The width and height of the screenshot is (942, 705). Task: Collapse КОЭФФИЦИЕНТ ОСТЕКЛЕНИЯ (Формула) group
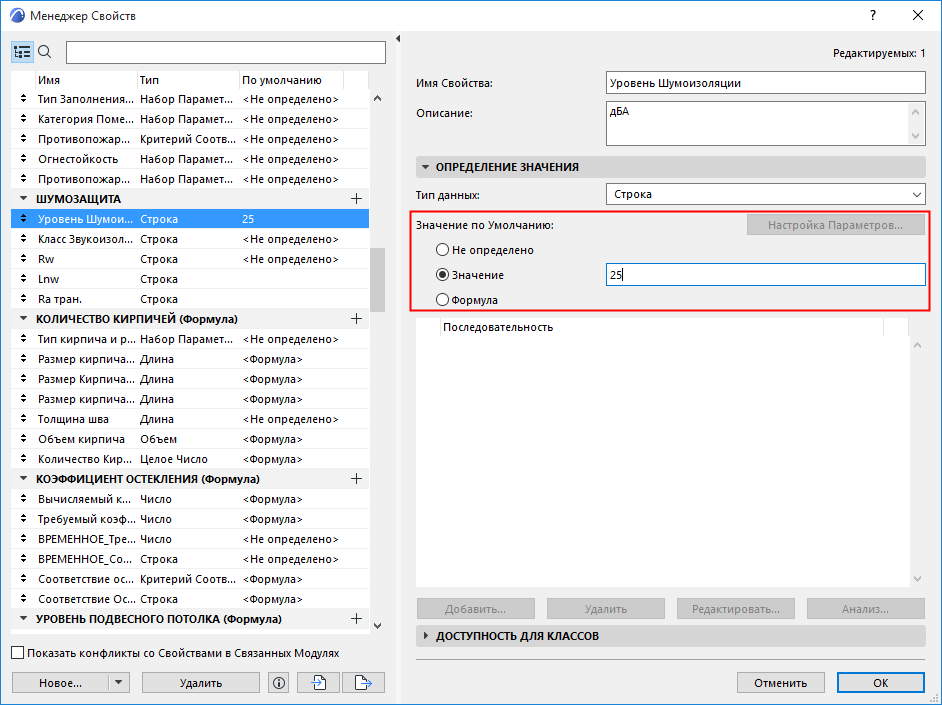click(x=23, y=479)
